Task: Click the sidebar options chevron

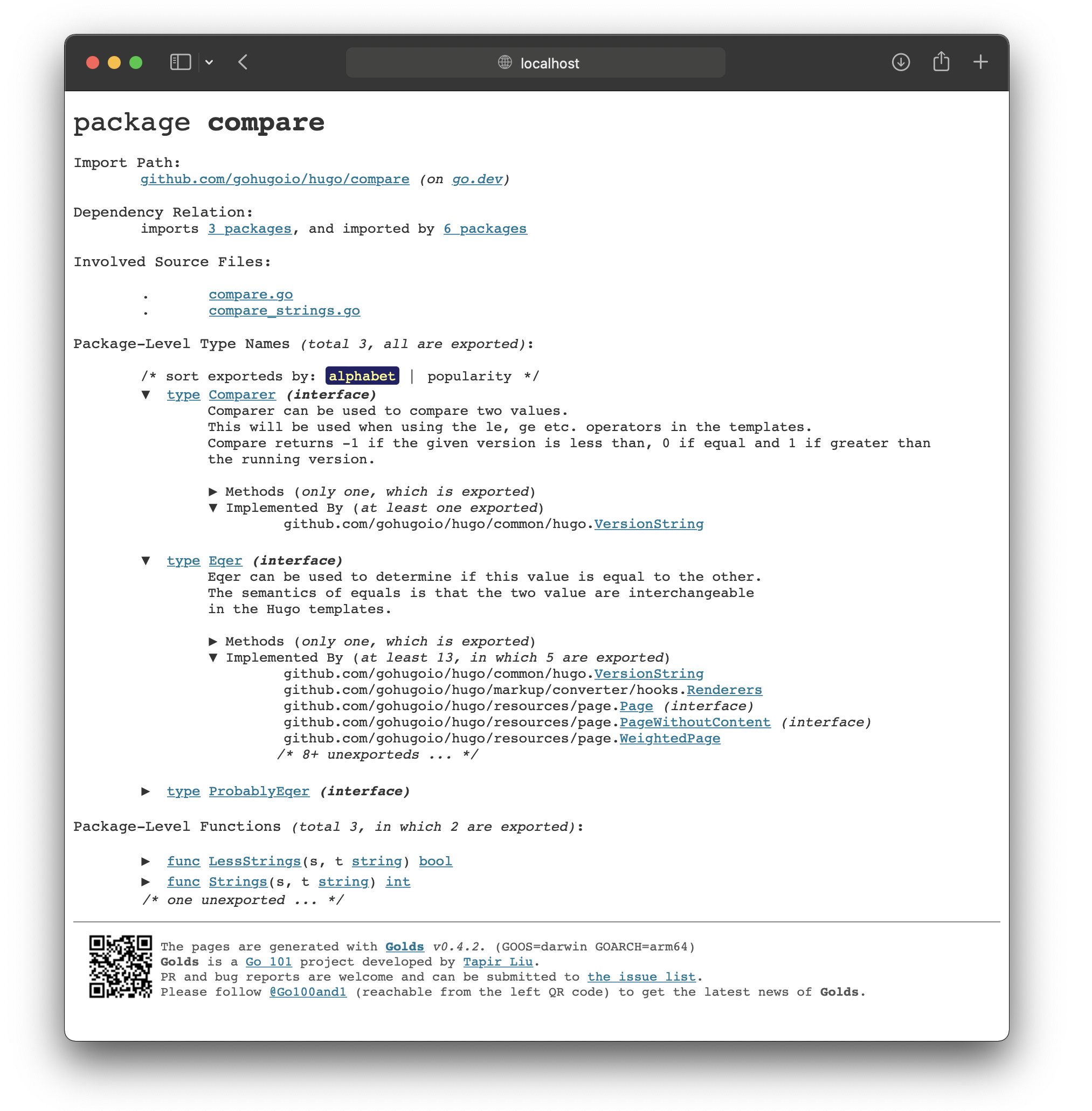Action: (x=209, y=63)
